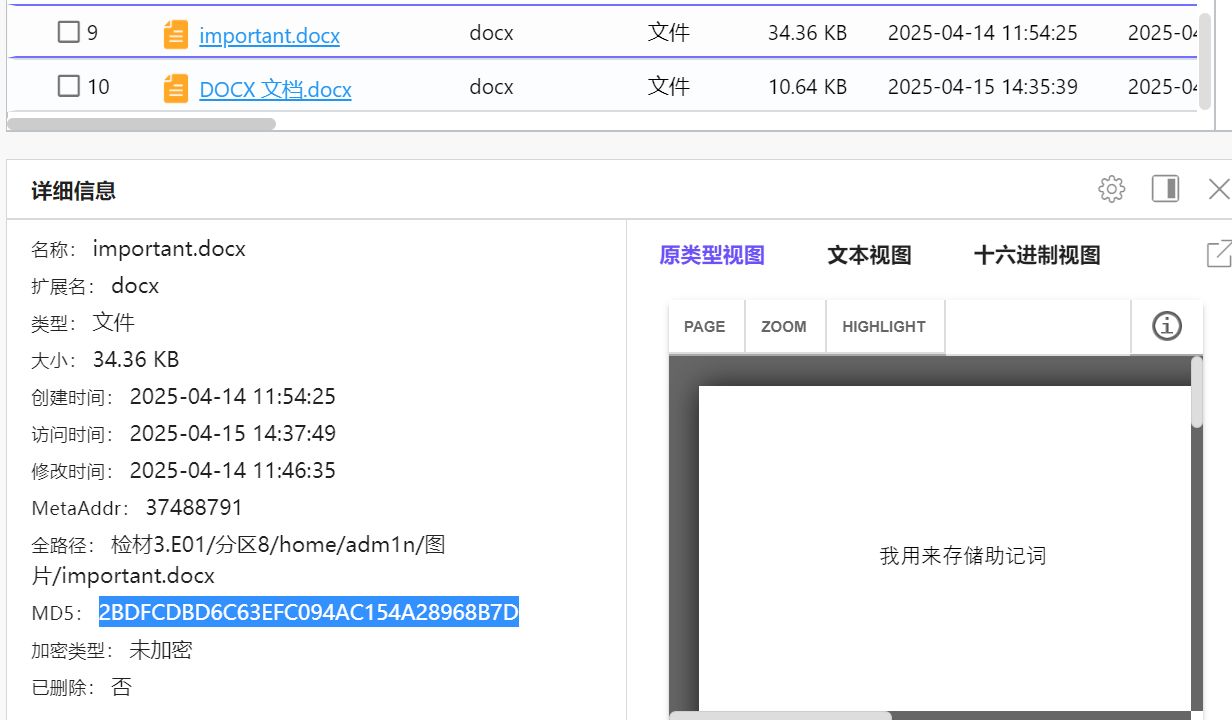Image resolution: width=1232 pixels, height=720 pixels.
Task: Open the ZOOM control in the viewer
Action: 784,326
